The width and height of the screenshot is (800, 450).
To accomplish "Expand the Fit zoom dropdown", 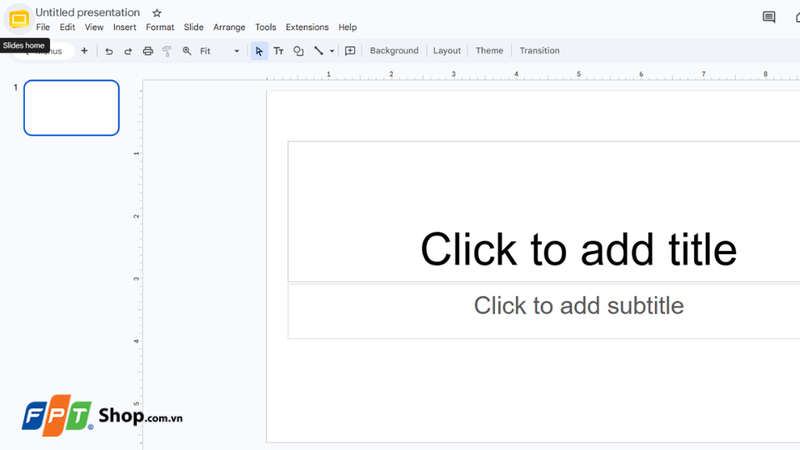I will (219, 51).
